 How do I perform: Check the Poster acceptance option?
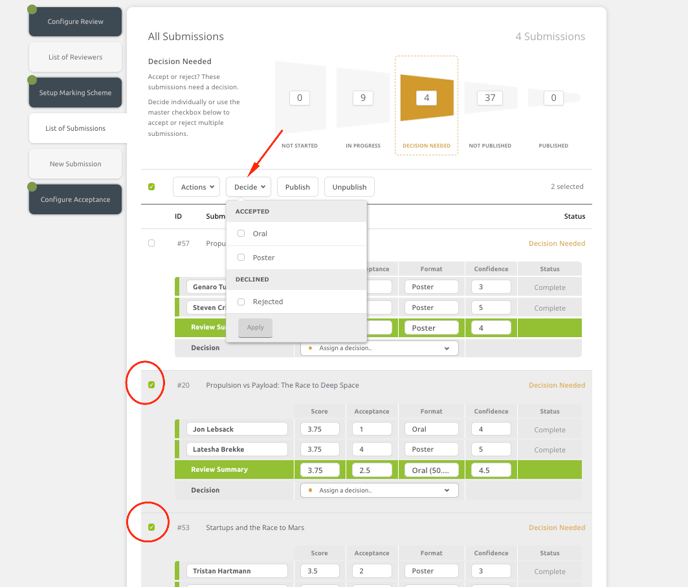pos(241,257)
